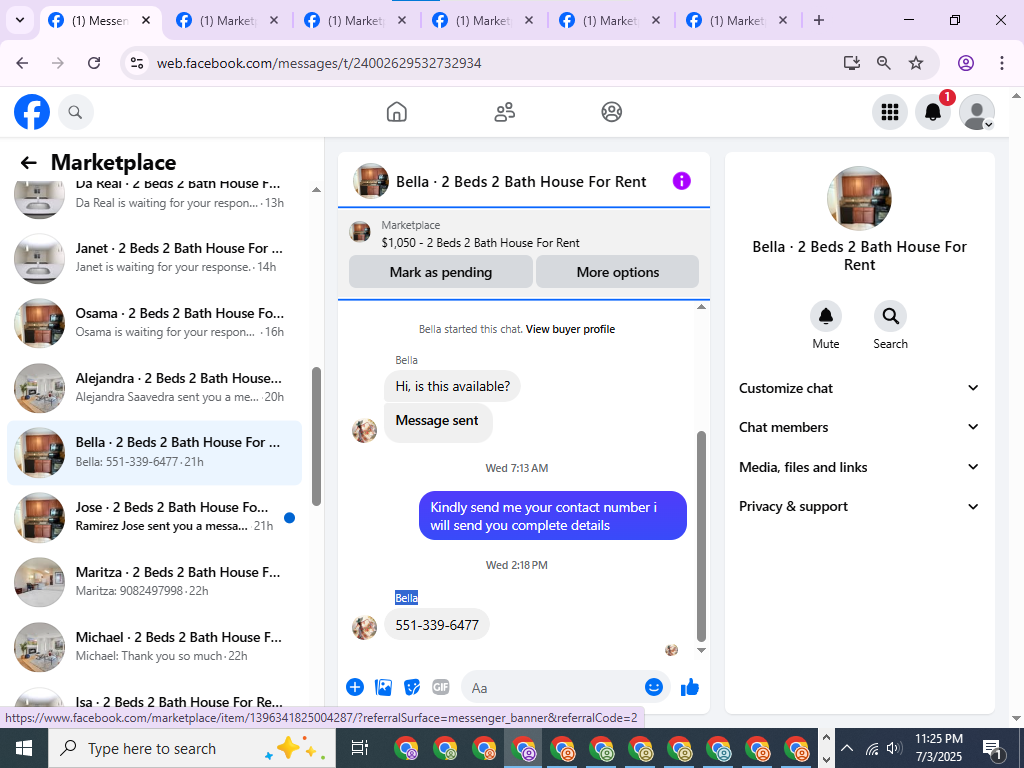The height and width of the screenshot is (768, 1024).
Task: Click the install app icon in address bar
Action: point(851,63)
